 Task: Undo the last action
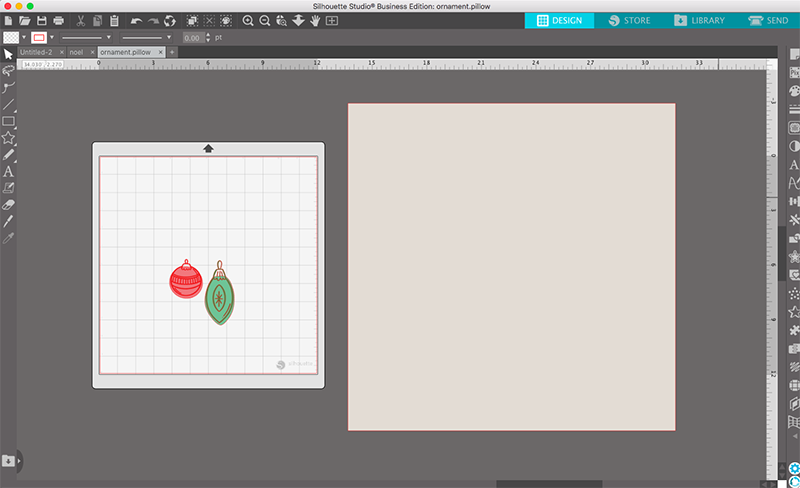pos(136,21)
